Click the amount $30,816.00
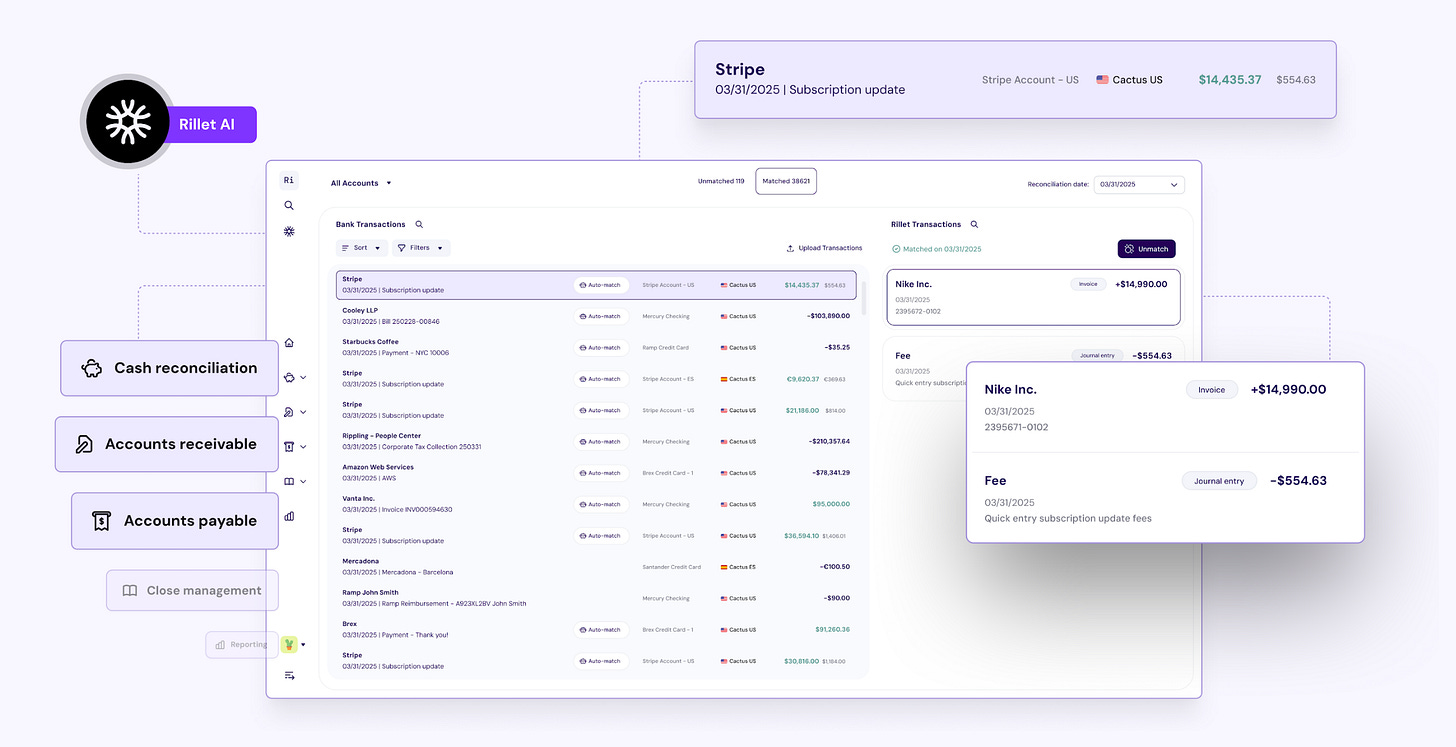 point(801,661)
